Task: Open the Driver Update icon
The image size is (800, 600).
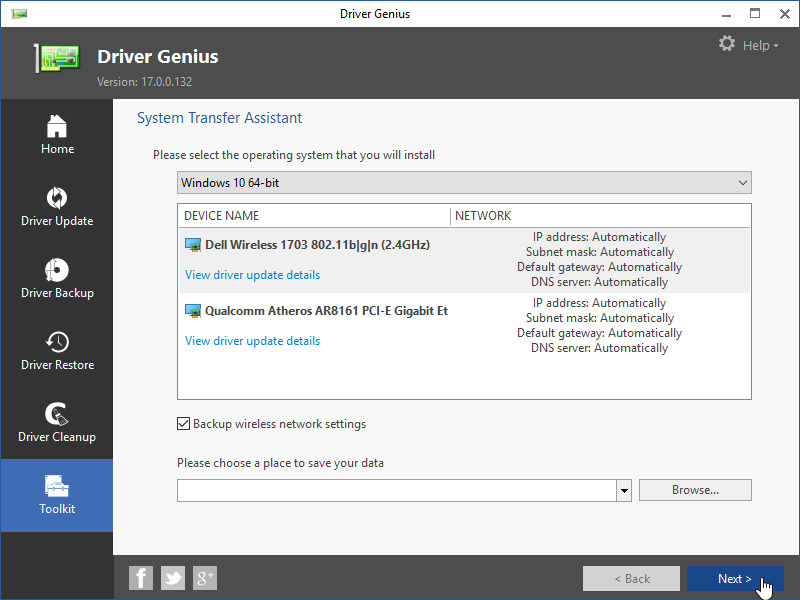Action: tap(57, 198)
